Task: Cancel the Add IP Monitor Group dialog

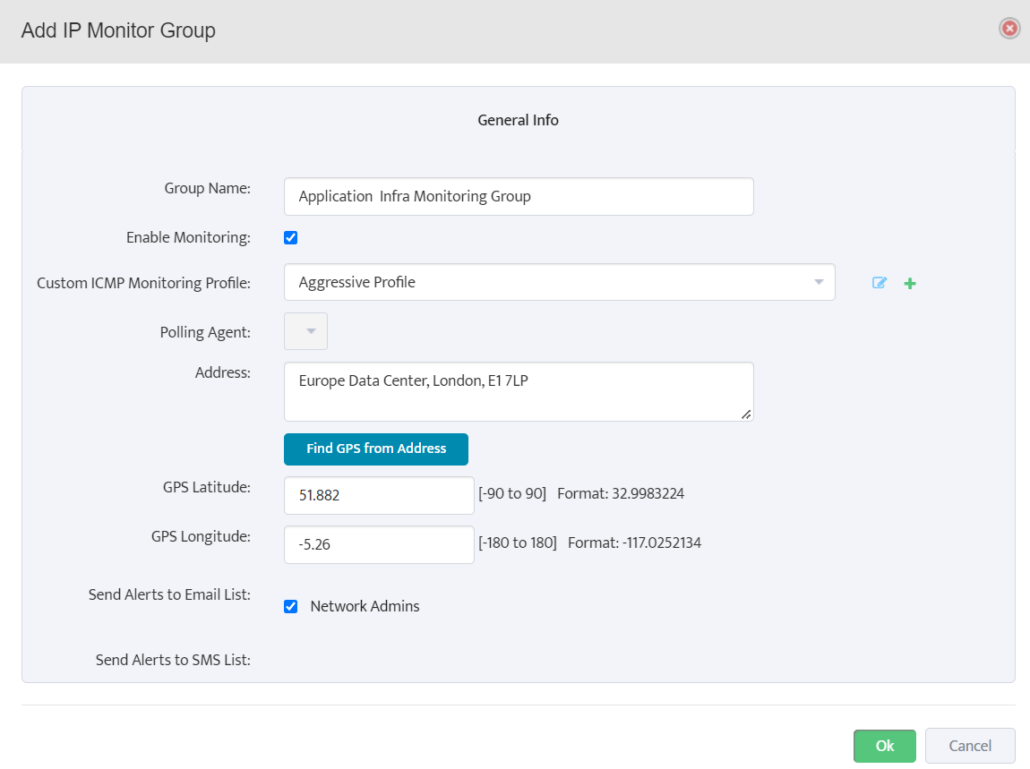Action: (969, 745)
